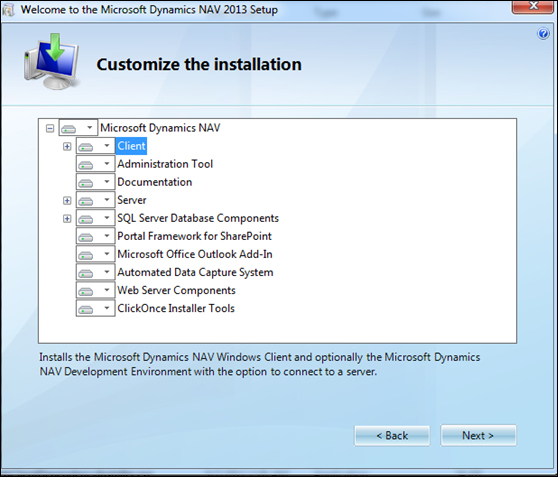Select the highlighted Client item
This screenshot has height=477, width=558.
point(131,146)
